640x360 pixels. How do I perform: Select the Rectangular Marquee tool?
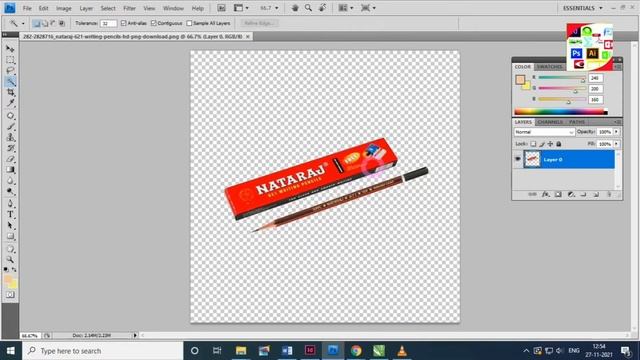coord(10,60)
